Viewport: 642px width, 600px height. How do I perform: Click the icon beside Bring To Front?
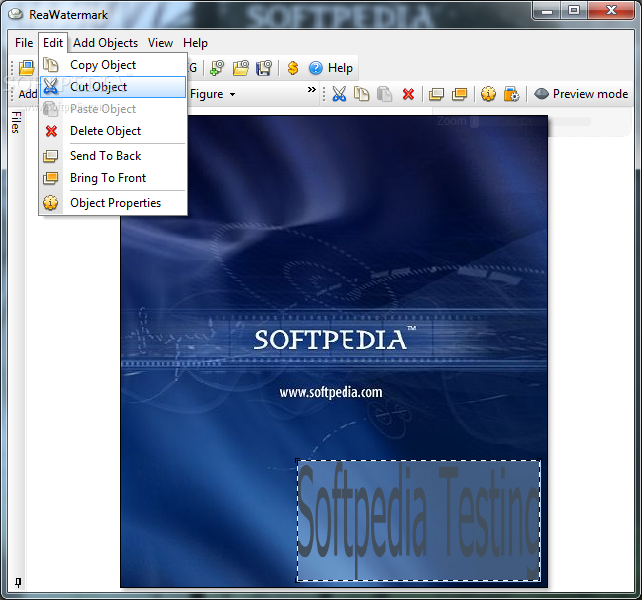[51, 178]
